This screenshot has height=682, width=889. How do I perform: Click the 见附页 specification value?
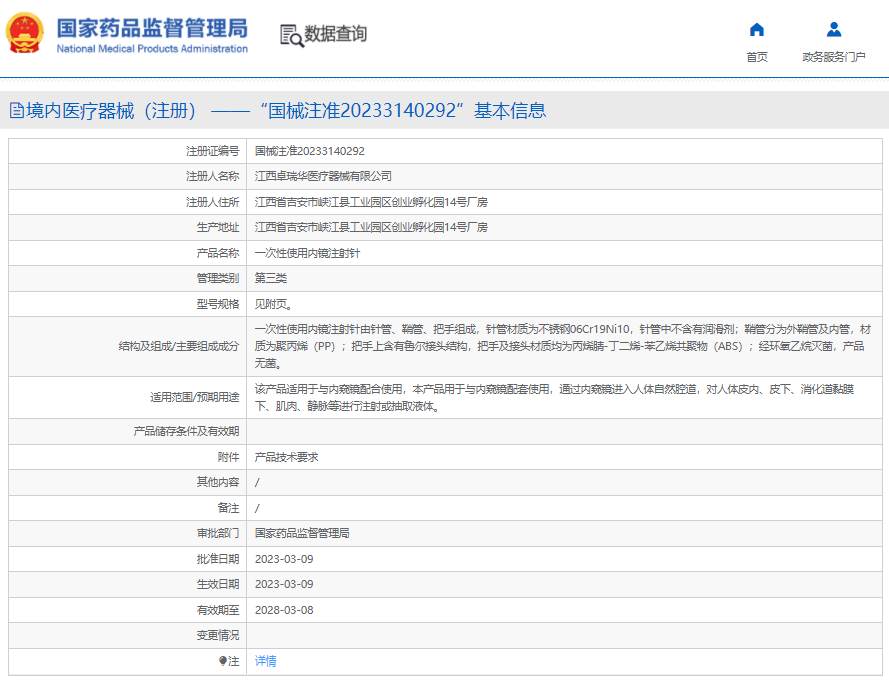(273, 304)
